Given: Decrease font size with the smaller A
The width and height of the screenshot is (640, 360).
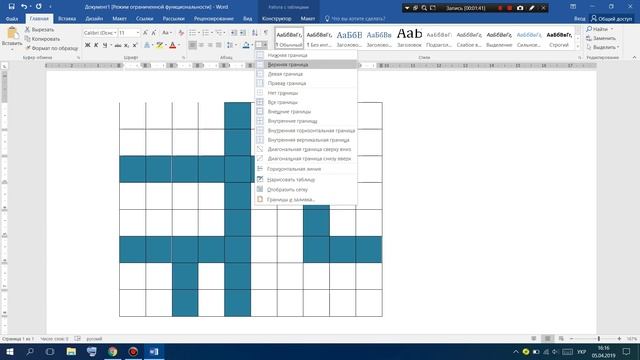Looking at the screenshot, I should tap(153, 33).
